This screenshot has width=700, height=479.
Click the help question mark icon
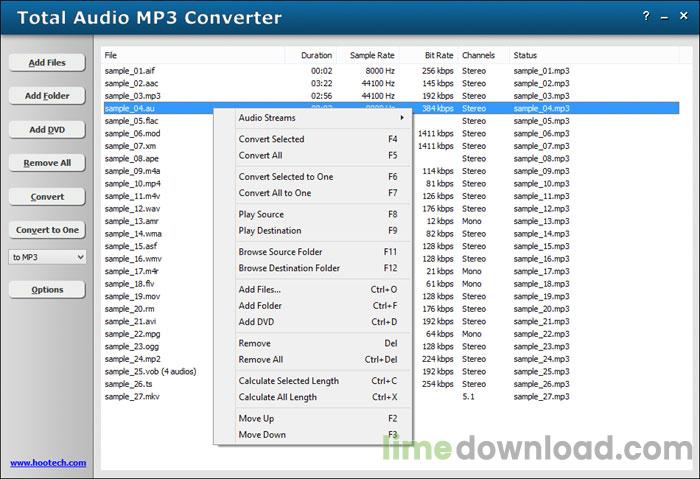click(x=646, y=17)
